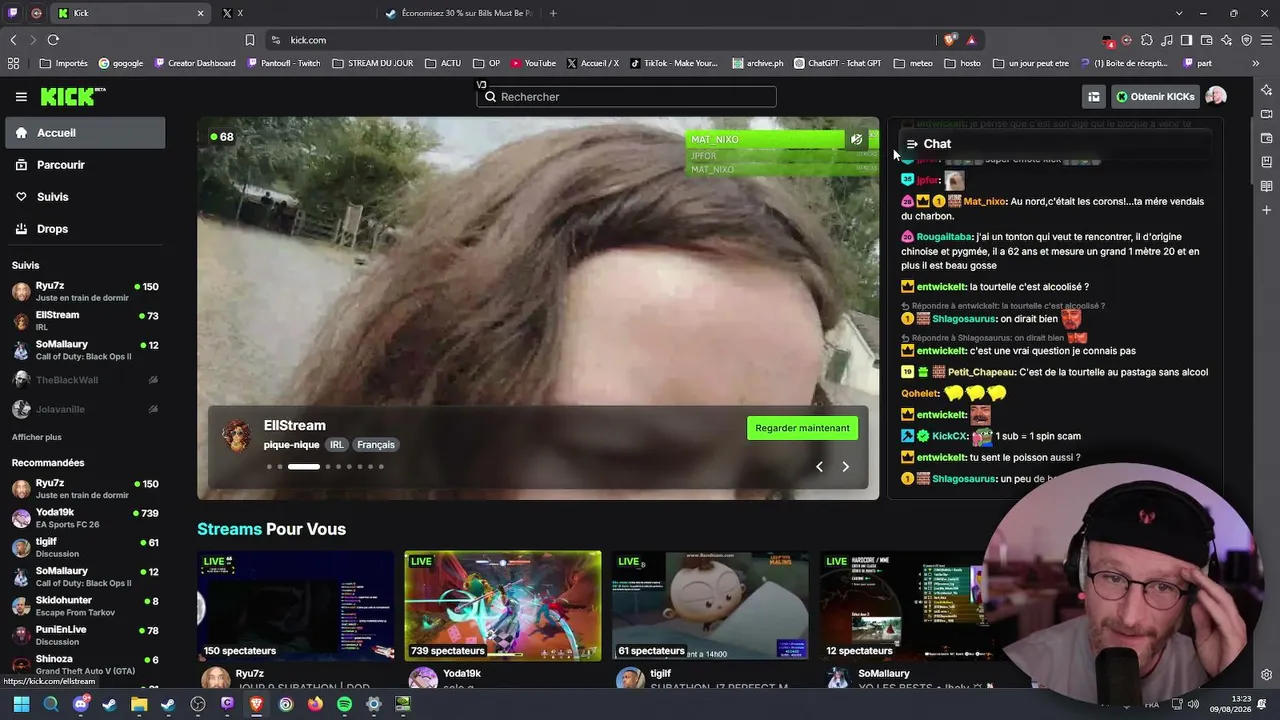The height and width of the screenshot is (720, 1280).
Task: Open the browser extensions puzzle icon
Action: click(1147, 40)
